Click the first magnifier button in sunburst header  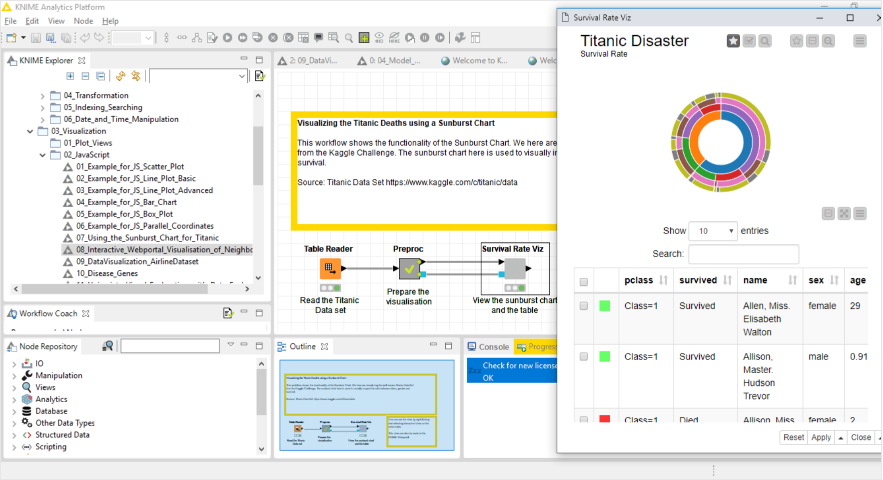pyautogui.click(x=765, y=41)
